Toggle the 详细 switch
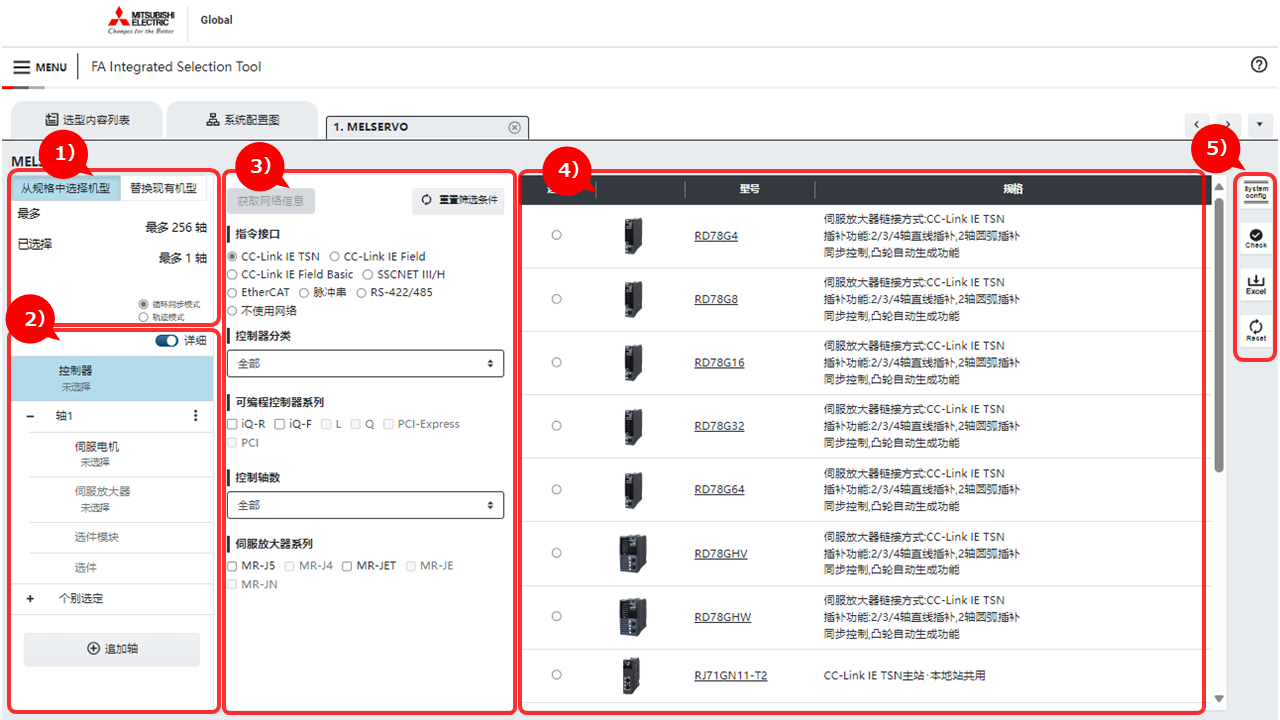The width and height of the screenshot is (1280, 720). (x=167, y=341)
